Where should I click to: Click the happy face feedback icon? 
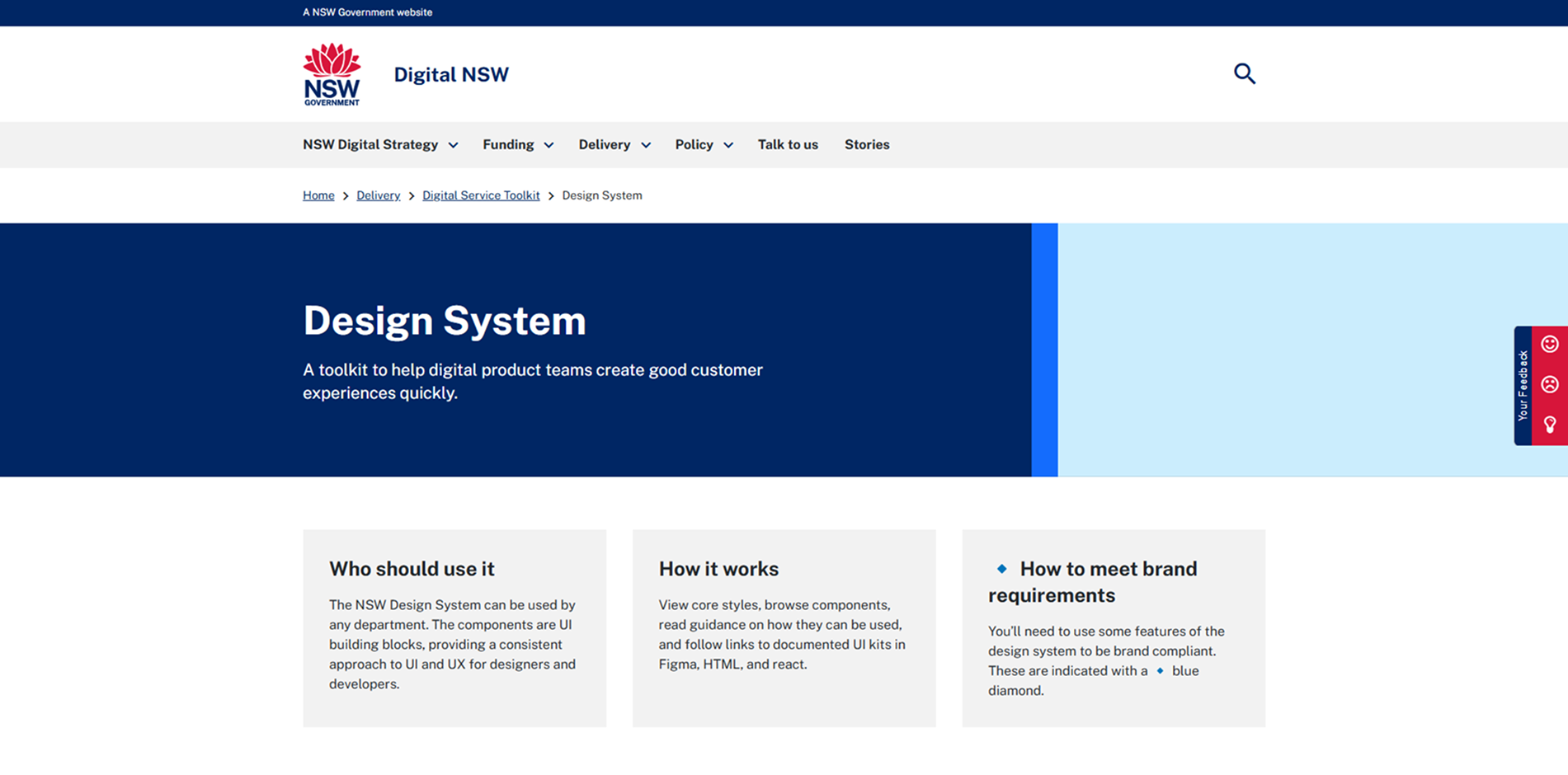point(1550,344)
